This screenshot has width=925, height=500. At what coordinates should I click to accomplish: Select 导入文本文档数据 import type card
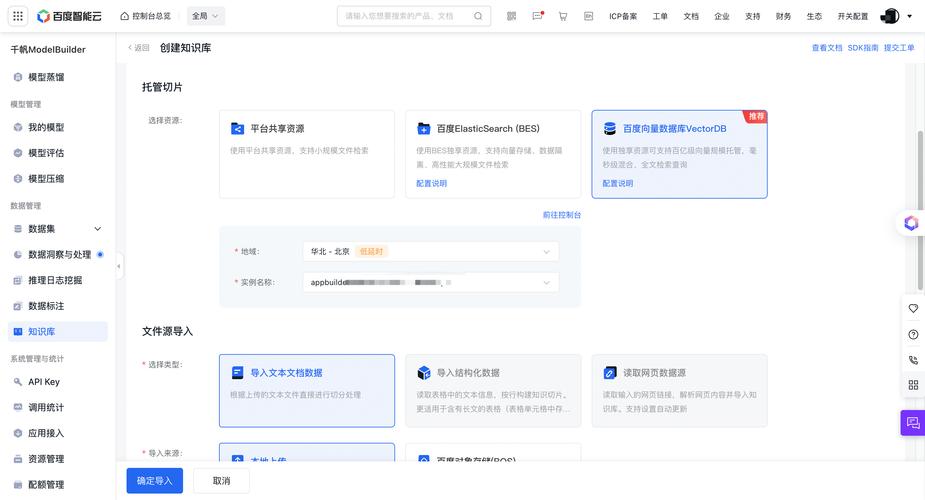[x=307, y=390]
